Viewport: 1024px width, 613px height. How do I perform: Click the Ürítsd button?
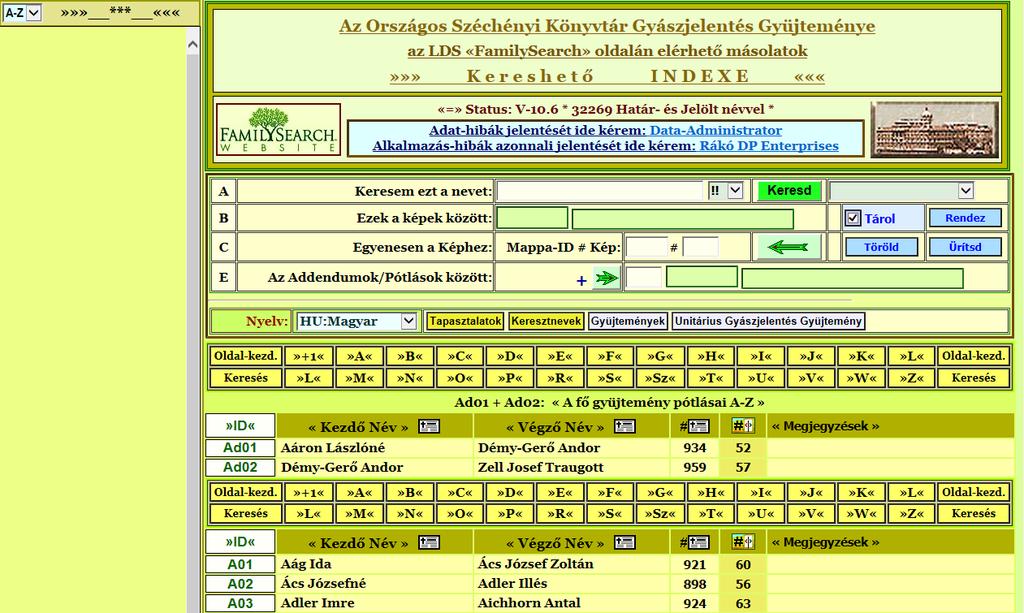[x=965, y=247]
